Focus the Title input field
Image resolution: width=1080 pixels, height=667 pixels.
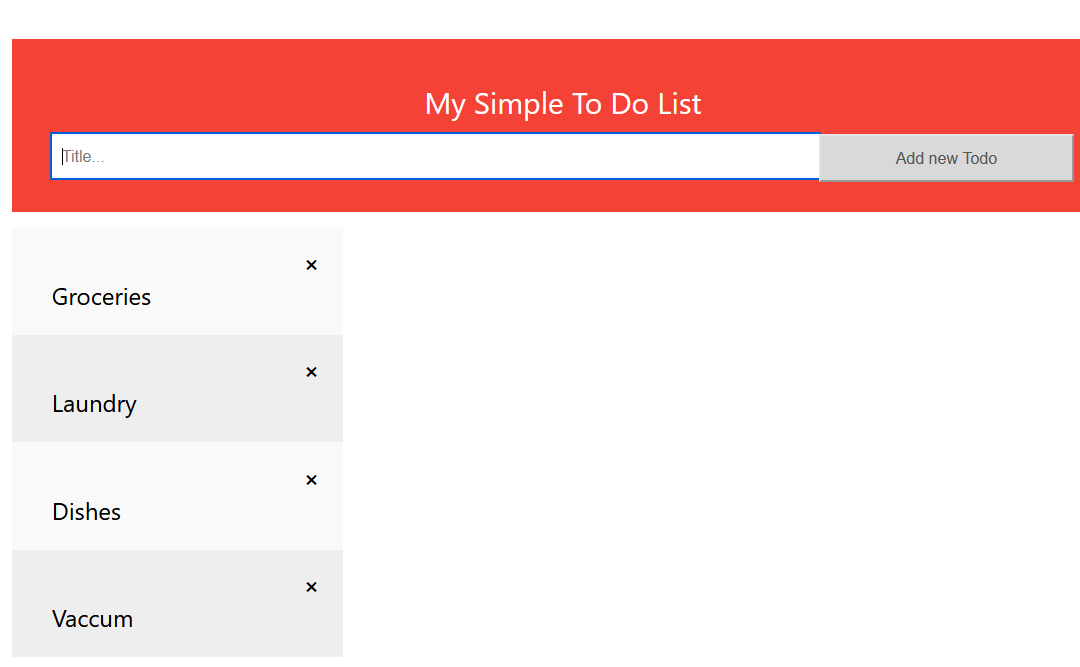pyautogui.click(x=435, y=157)
